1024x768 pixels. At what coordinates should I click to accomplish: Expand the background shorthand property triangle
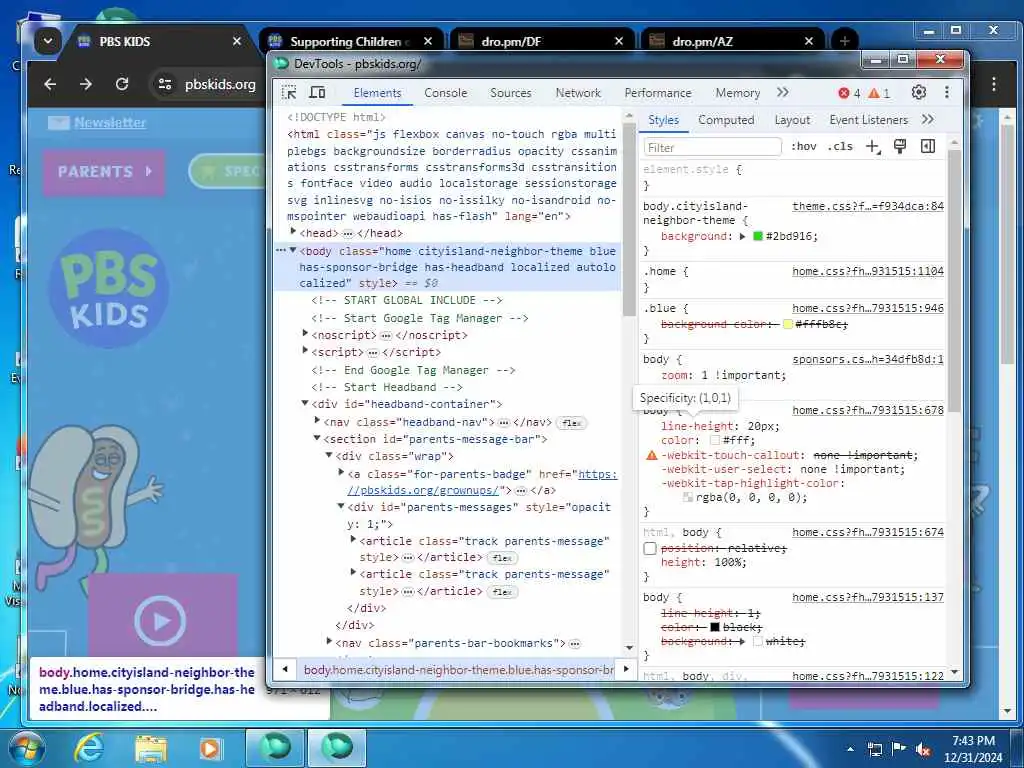pos(743,236)
